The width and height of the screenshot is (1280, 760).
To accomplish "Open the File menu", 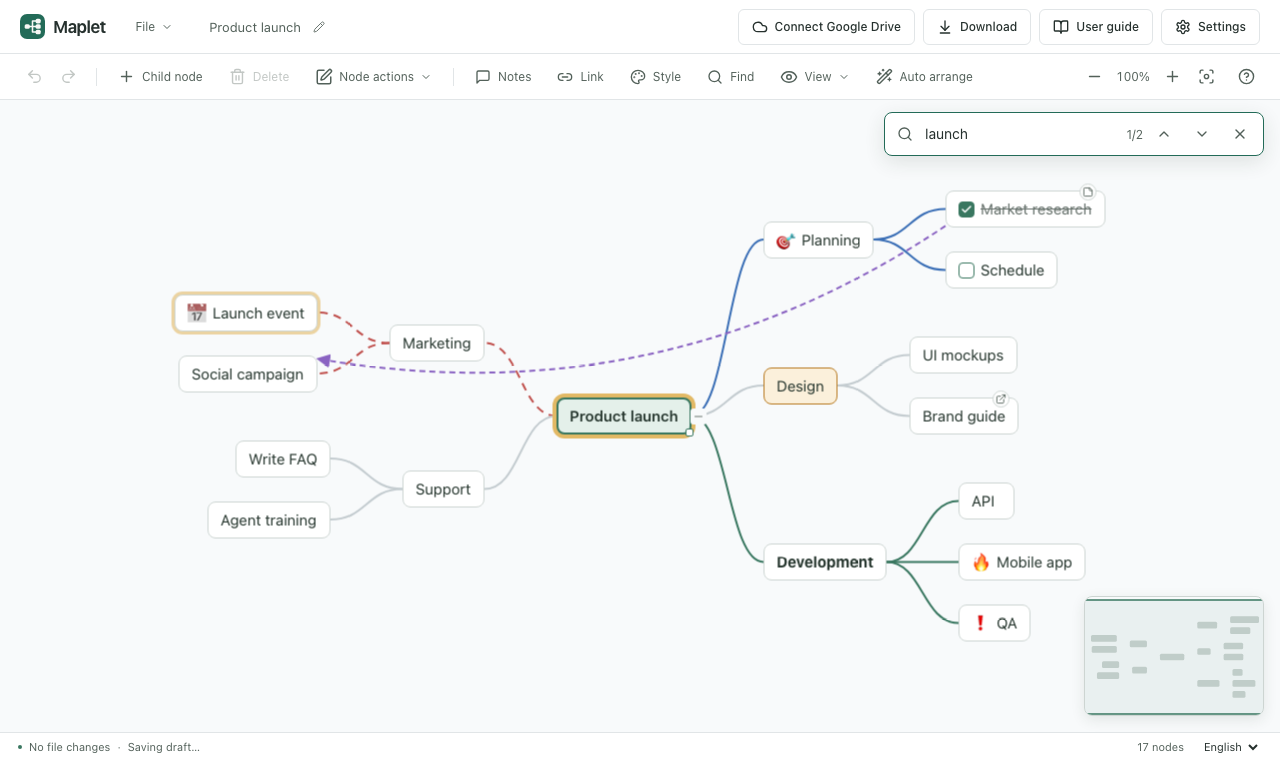I will pyautogui.click(x=154, y=27).
